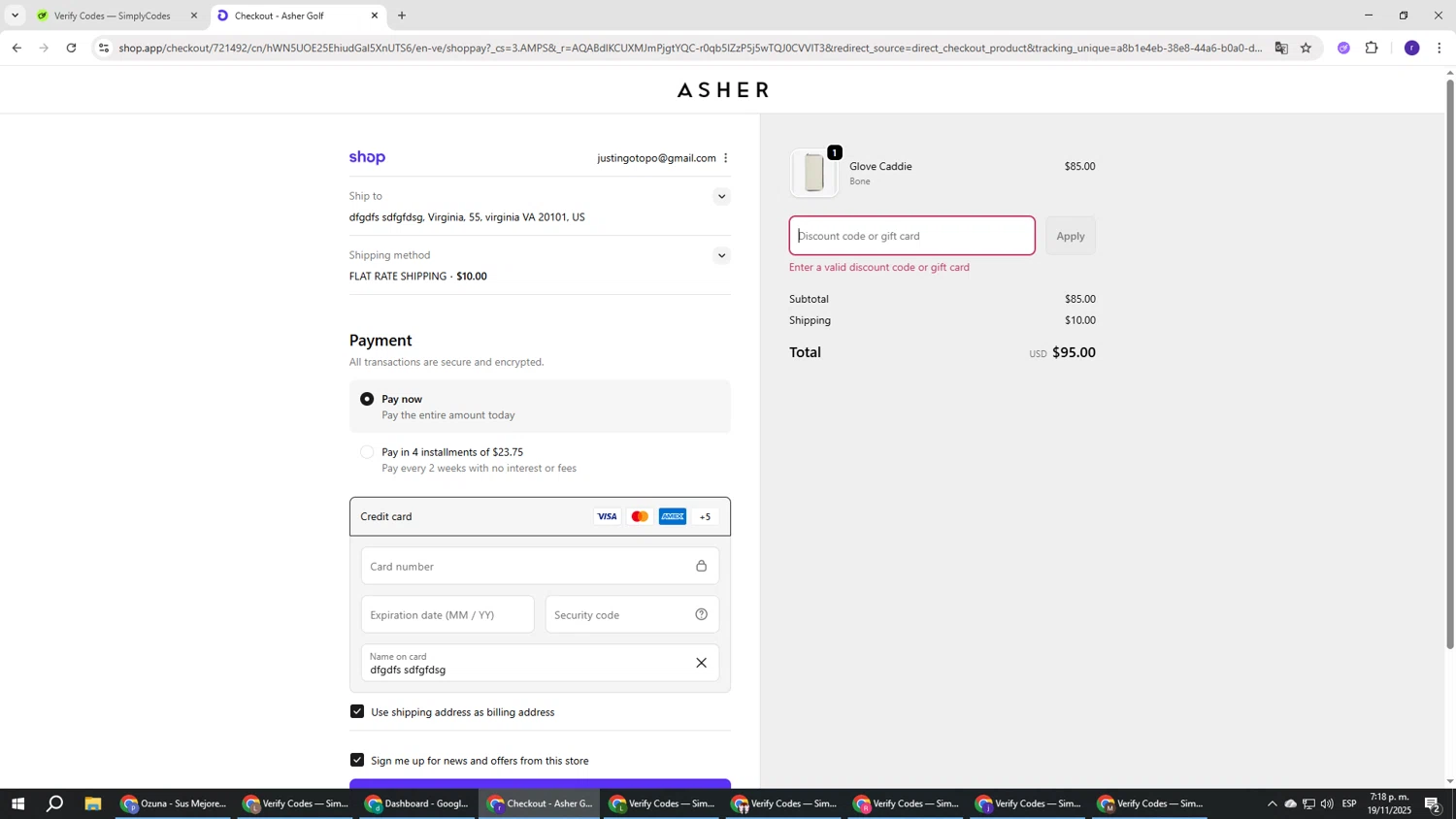The width and height of the screenshot is (1456, 819).
Task: Translate this page icon
Action: pos(1281,48)
